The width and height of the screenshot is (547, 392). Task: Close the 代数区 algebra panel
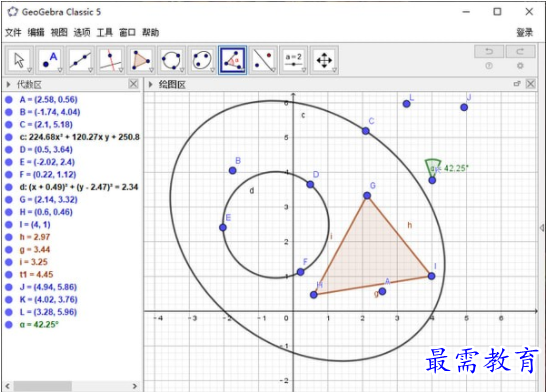click(133, 84)
